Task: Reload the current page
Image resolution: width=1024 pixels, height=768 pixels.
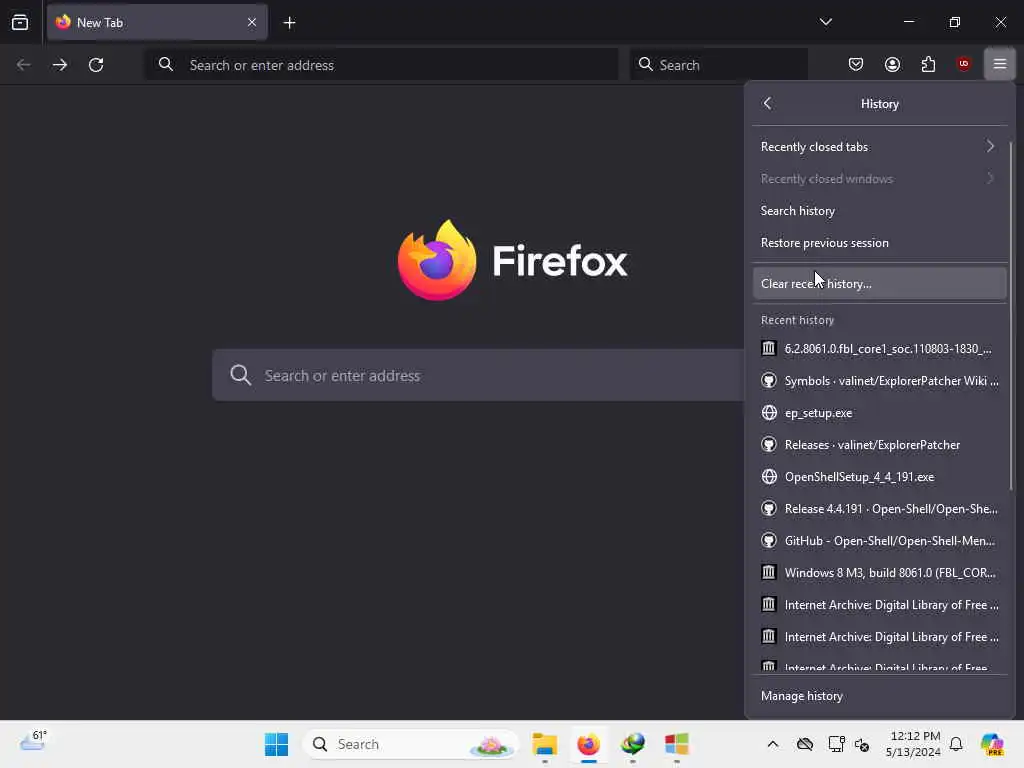Action: (x=96, y=65)
